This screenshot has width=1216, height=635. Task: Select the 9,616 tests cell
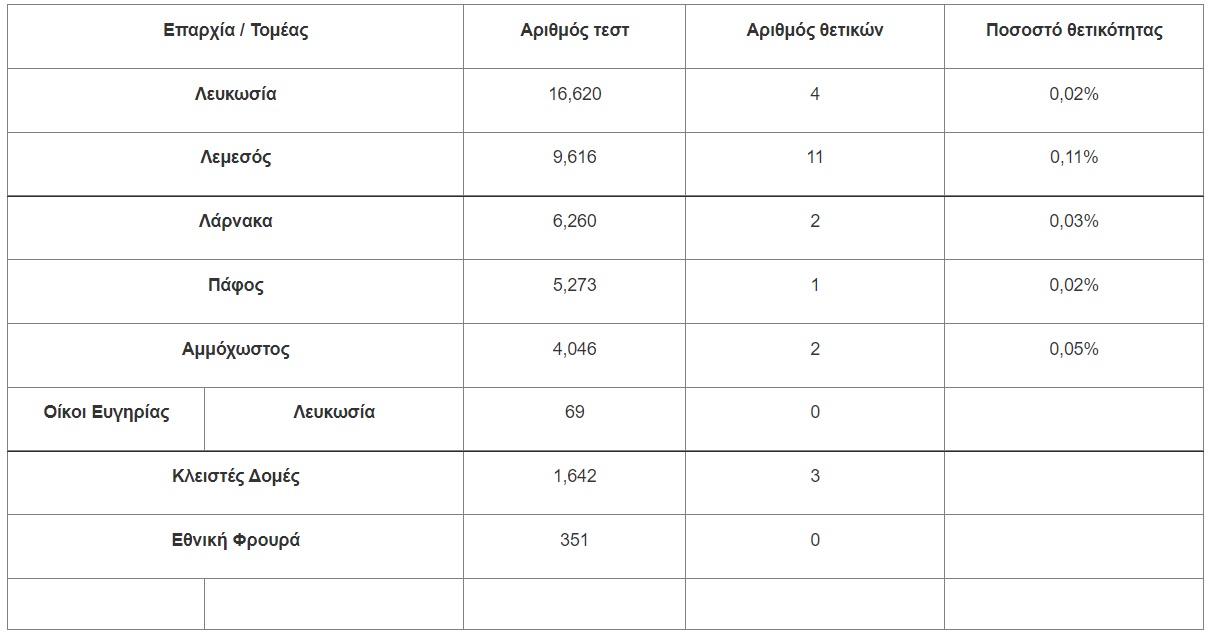pyautogui.click(x=574, y=157)
